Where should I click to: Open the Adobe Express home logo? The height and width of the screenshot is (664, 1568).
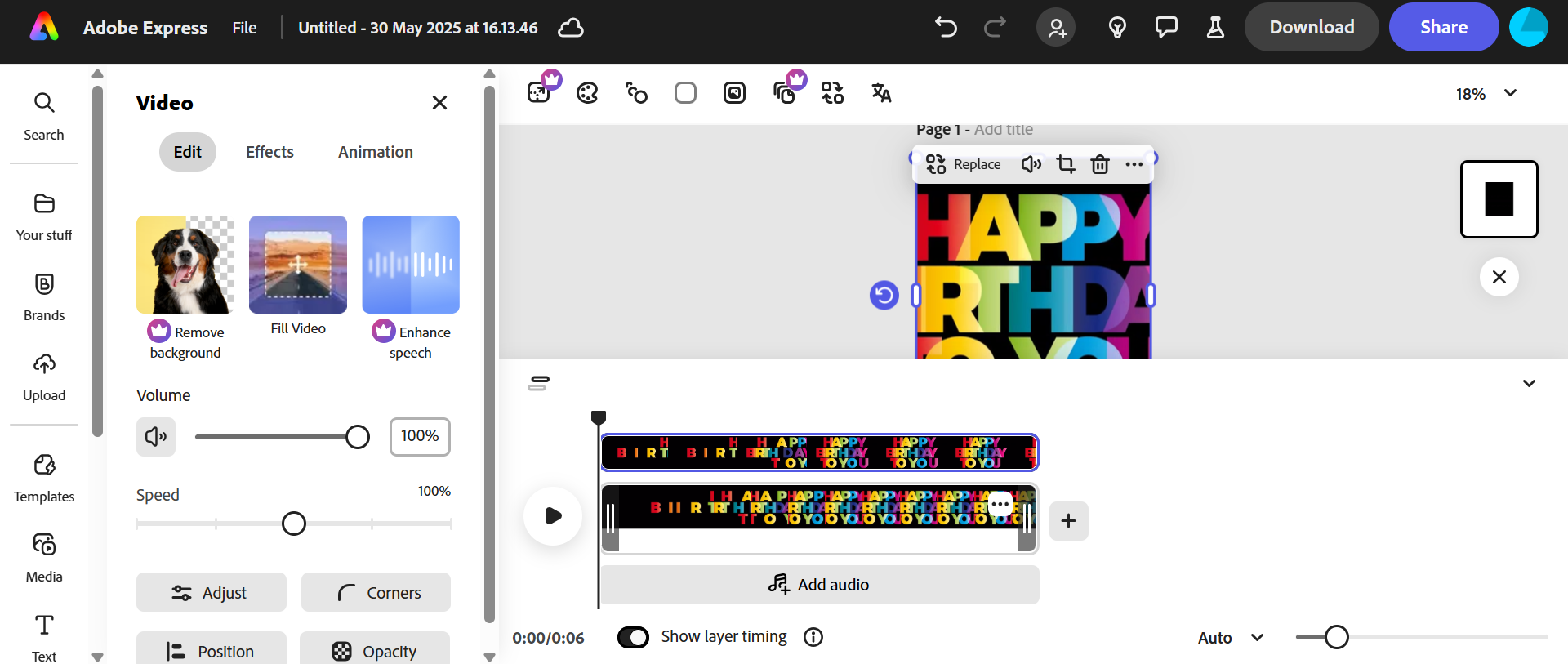[x=44, y=27]
